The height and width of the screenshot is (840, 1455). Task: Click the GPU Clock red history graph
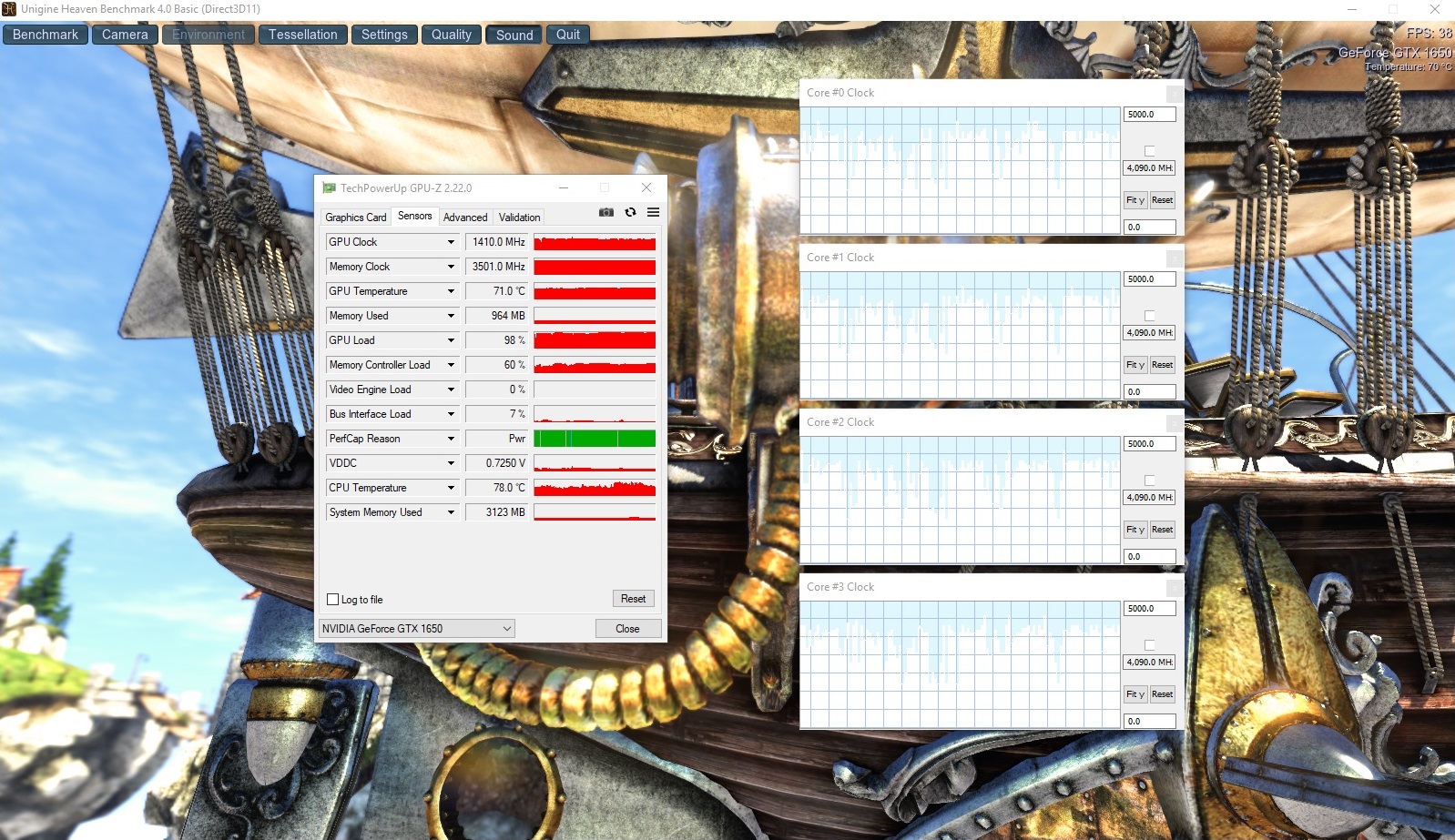(x=595, y=242)
